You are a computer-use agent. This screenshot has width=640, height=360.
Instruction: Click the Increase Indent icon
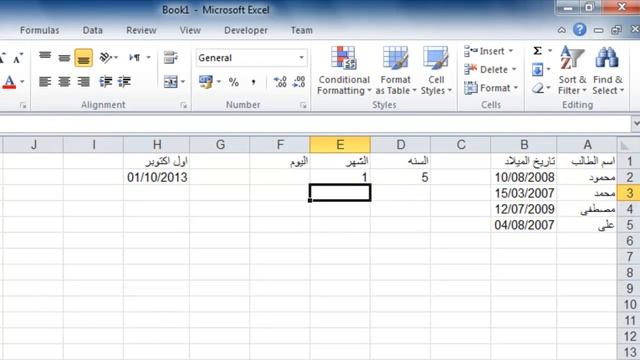point(124,82)
